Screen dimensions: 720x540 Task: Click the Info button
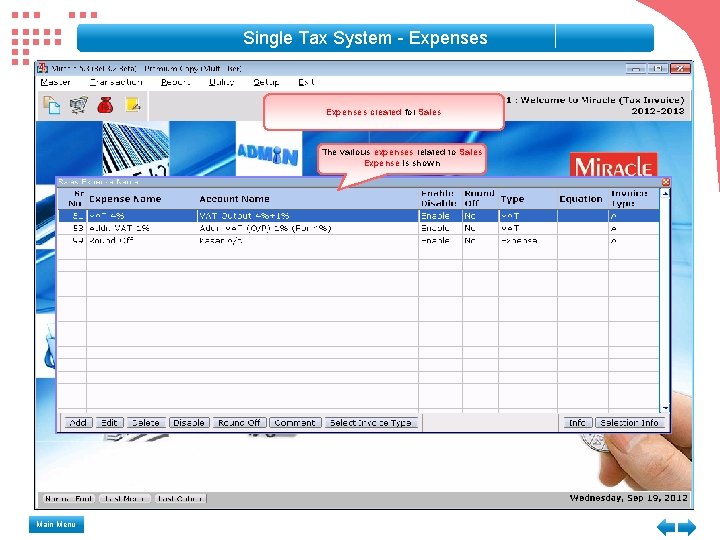[x=577, y=422]
